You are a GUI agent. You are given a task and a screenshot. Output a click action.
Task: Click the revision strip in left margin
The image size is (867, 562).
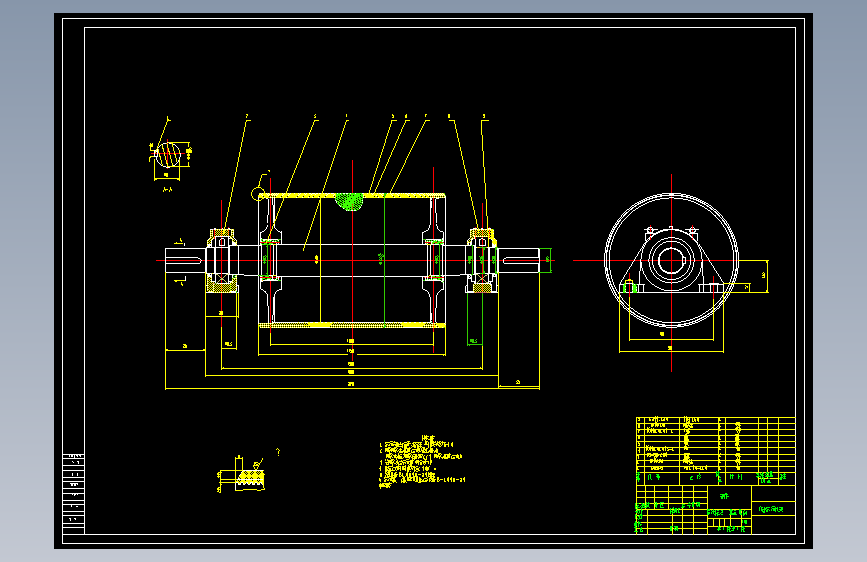74,494
